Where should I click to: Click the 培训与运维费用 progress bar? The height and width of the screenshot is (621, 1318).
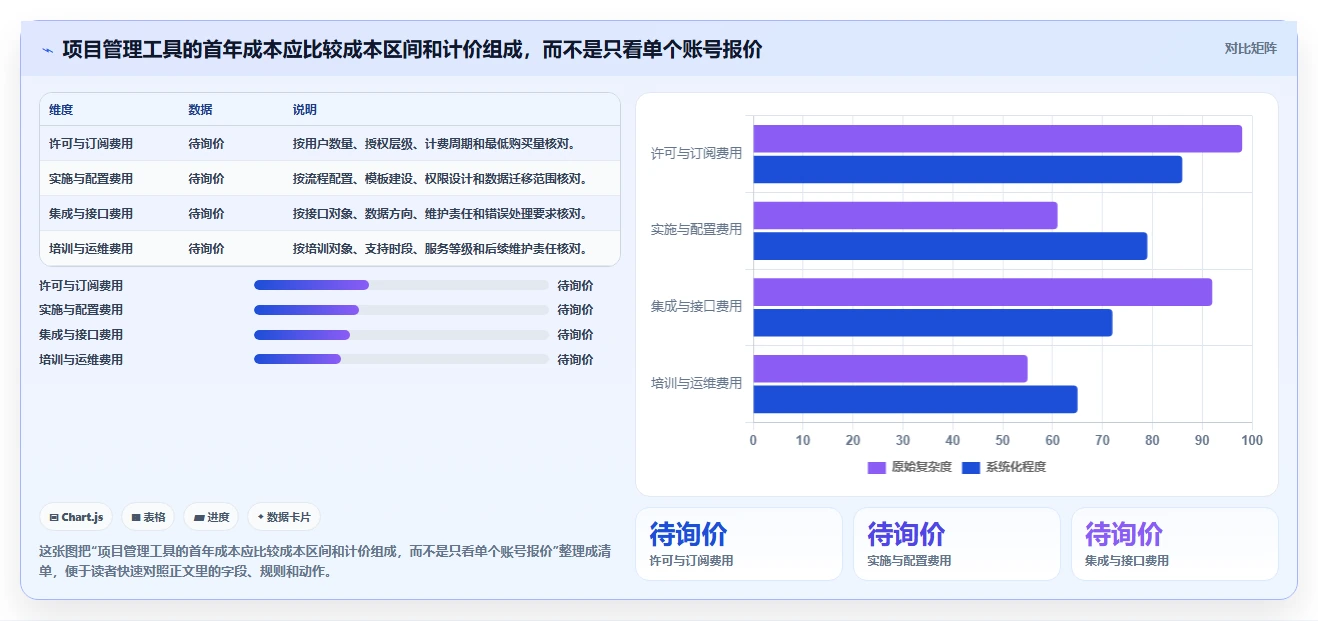(x=401, y=359)
